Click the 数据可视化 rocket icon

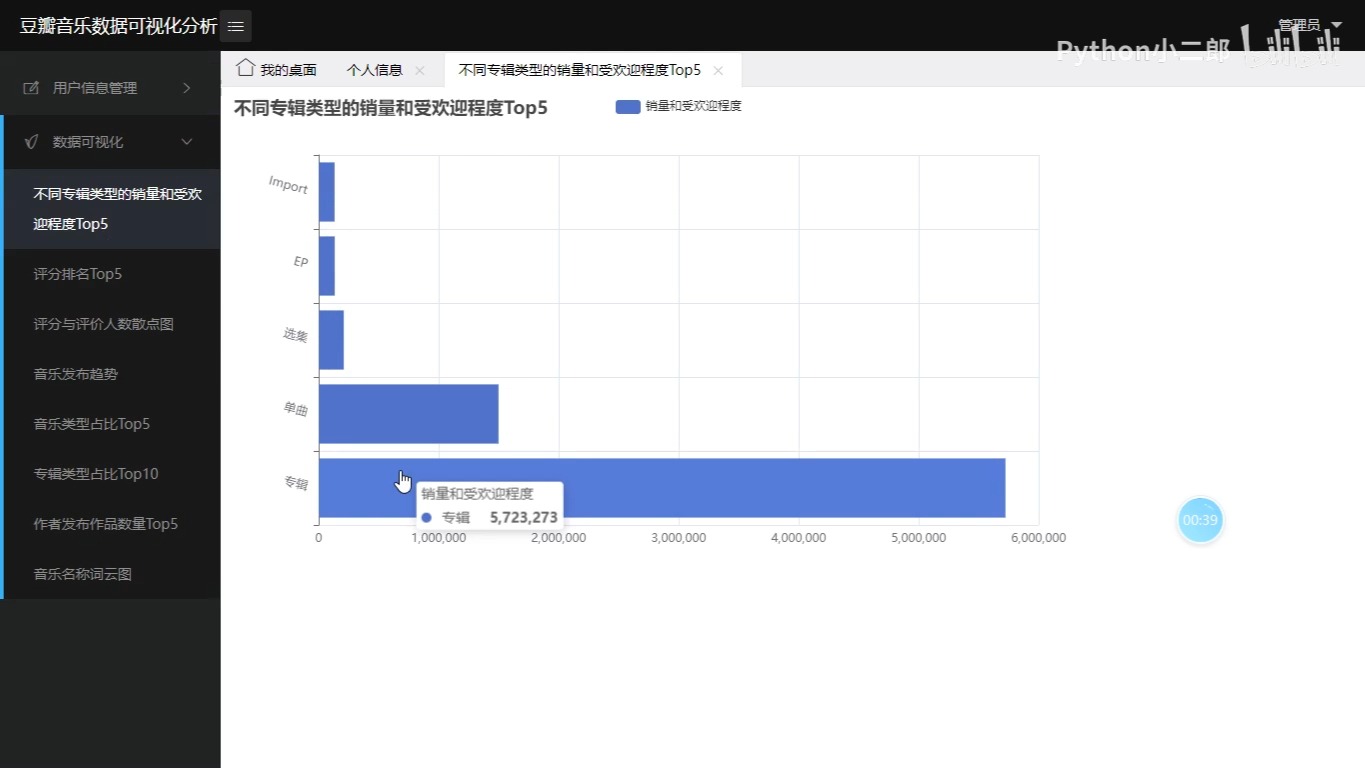click(32, 142)
